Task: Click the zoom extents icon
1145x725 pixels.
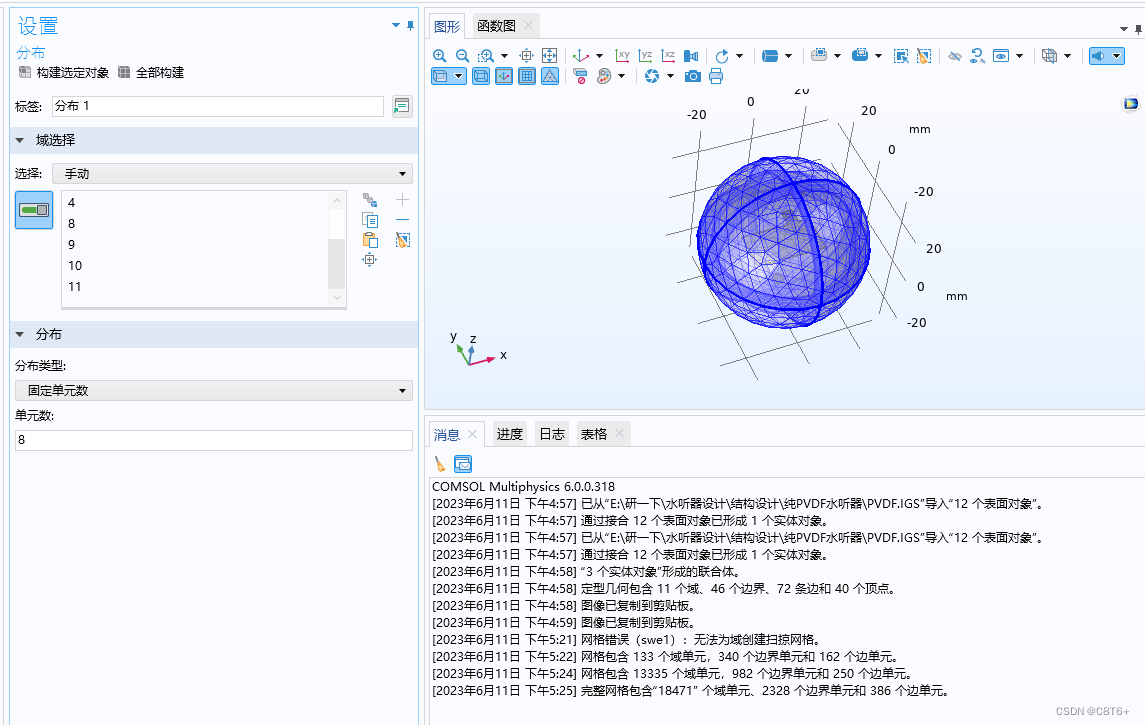Action: click(x=549, y=55)
